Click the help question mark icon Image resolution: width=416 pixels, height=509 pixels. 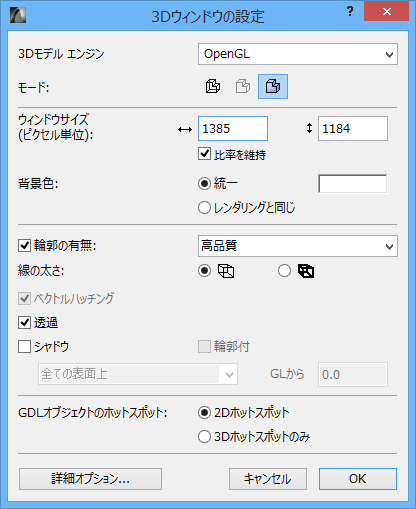point(350,12)
